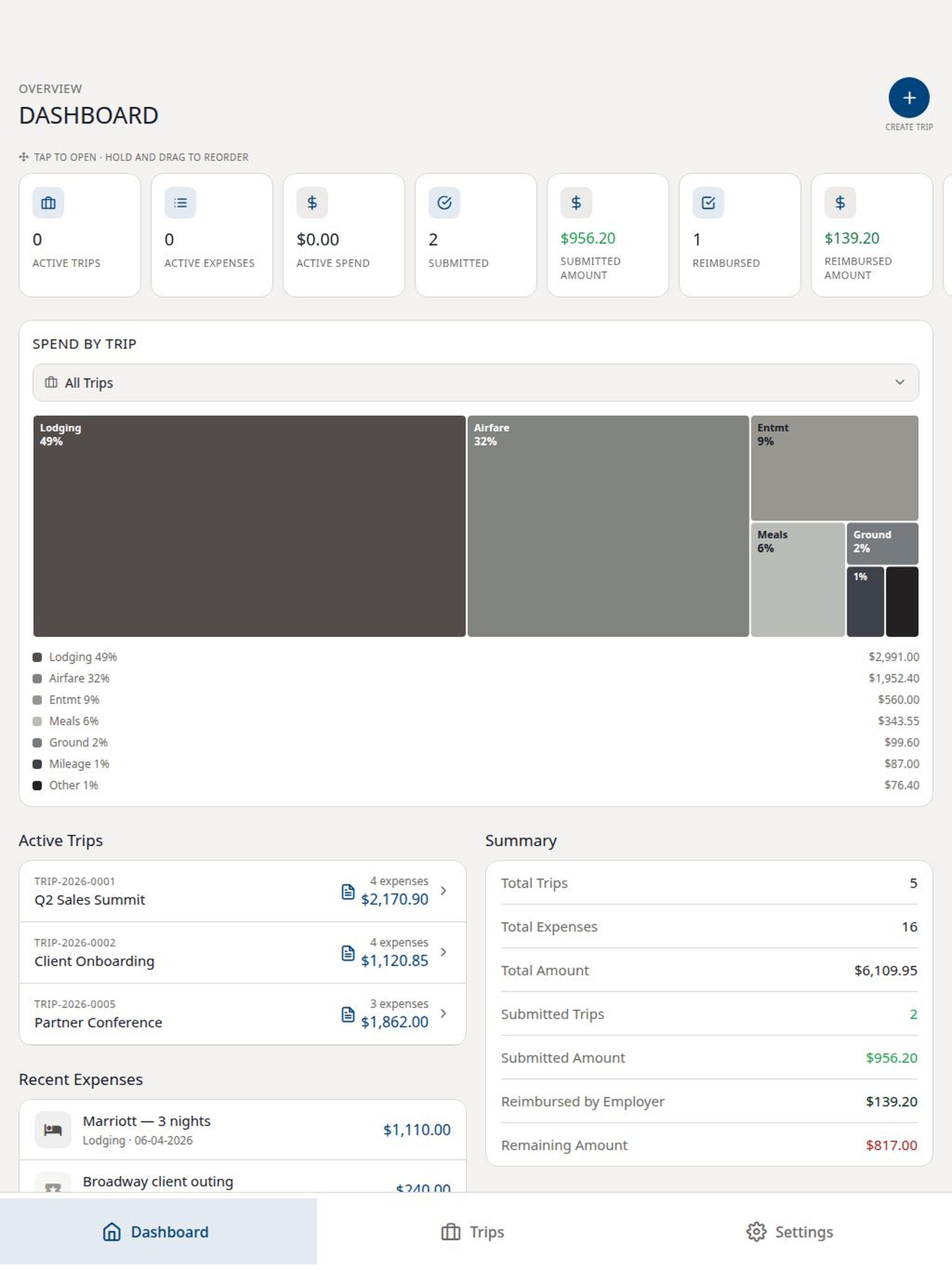This screenshot has width=952, height=1270.
Task: Click the Submitted Amount $956.20 card
Action: [608, 235]
